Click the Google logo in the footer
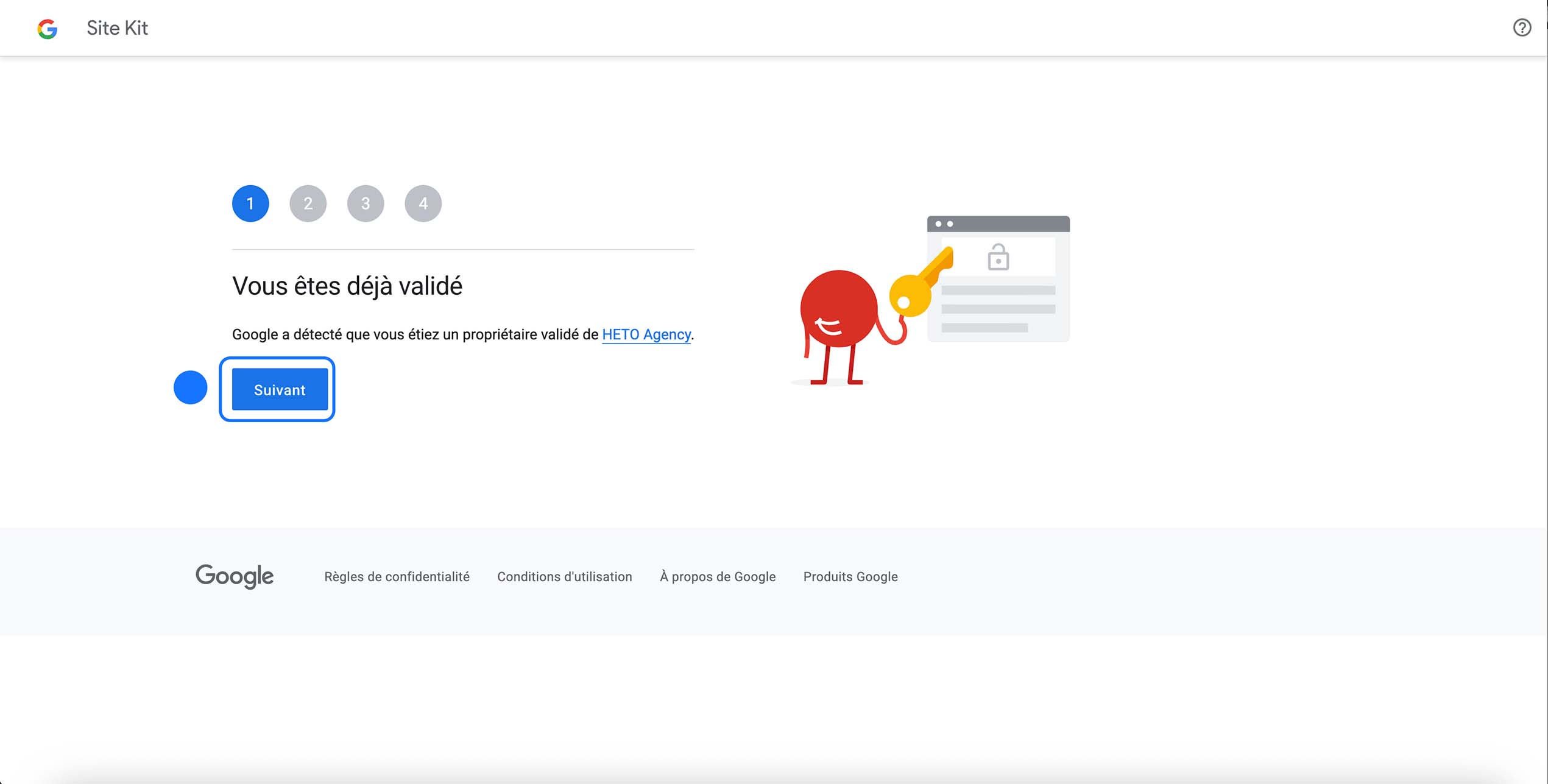Screen dimensions: 1548x784 pyautogui.click(x=234, y=576)
